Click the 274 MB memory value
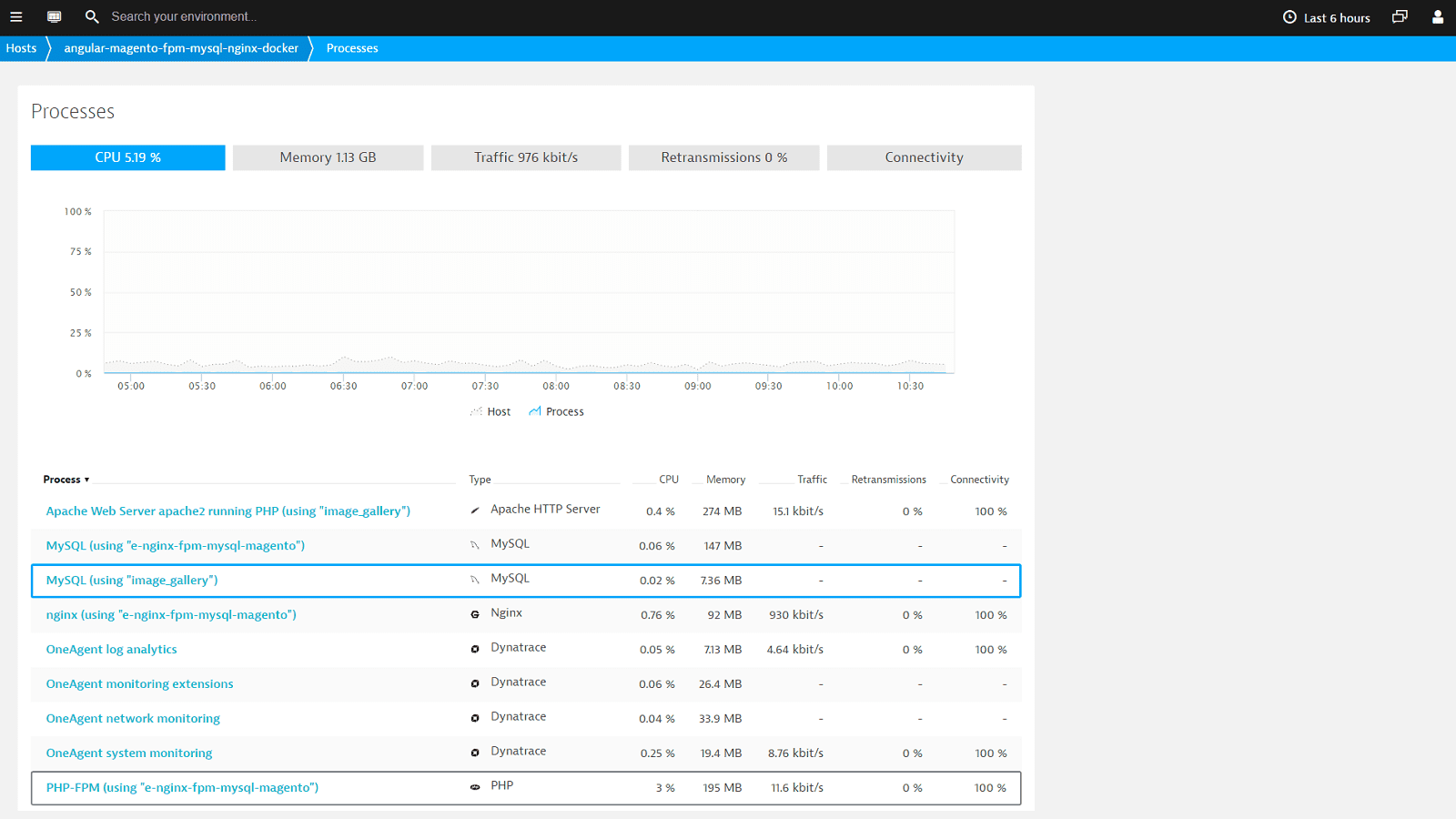The image size is (1456, 819). [x=722, y=511]
